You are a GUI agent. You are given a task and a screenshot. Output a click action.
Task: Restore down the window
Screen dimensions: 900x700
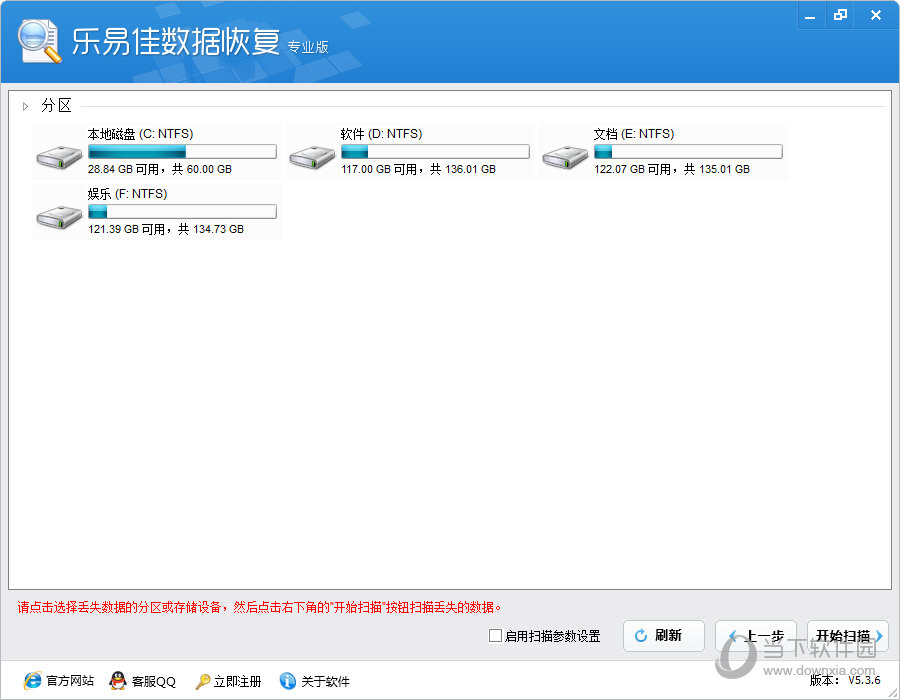click(840, 15)
